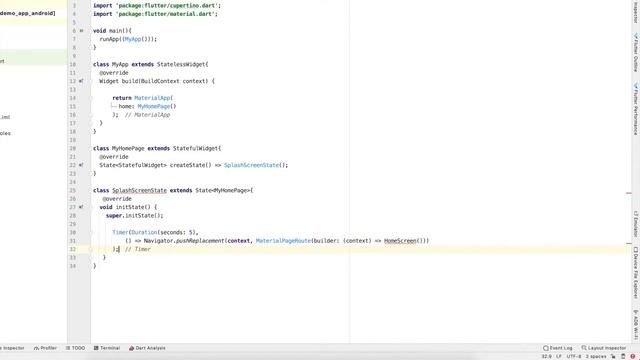640x360 pixels.
Task: Click the 2 spaces indent setting
Action: tap(596, 356)
